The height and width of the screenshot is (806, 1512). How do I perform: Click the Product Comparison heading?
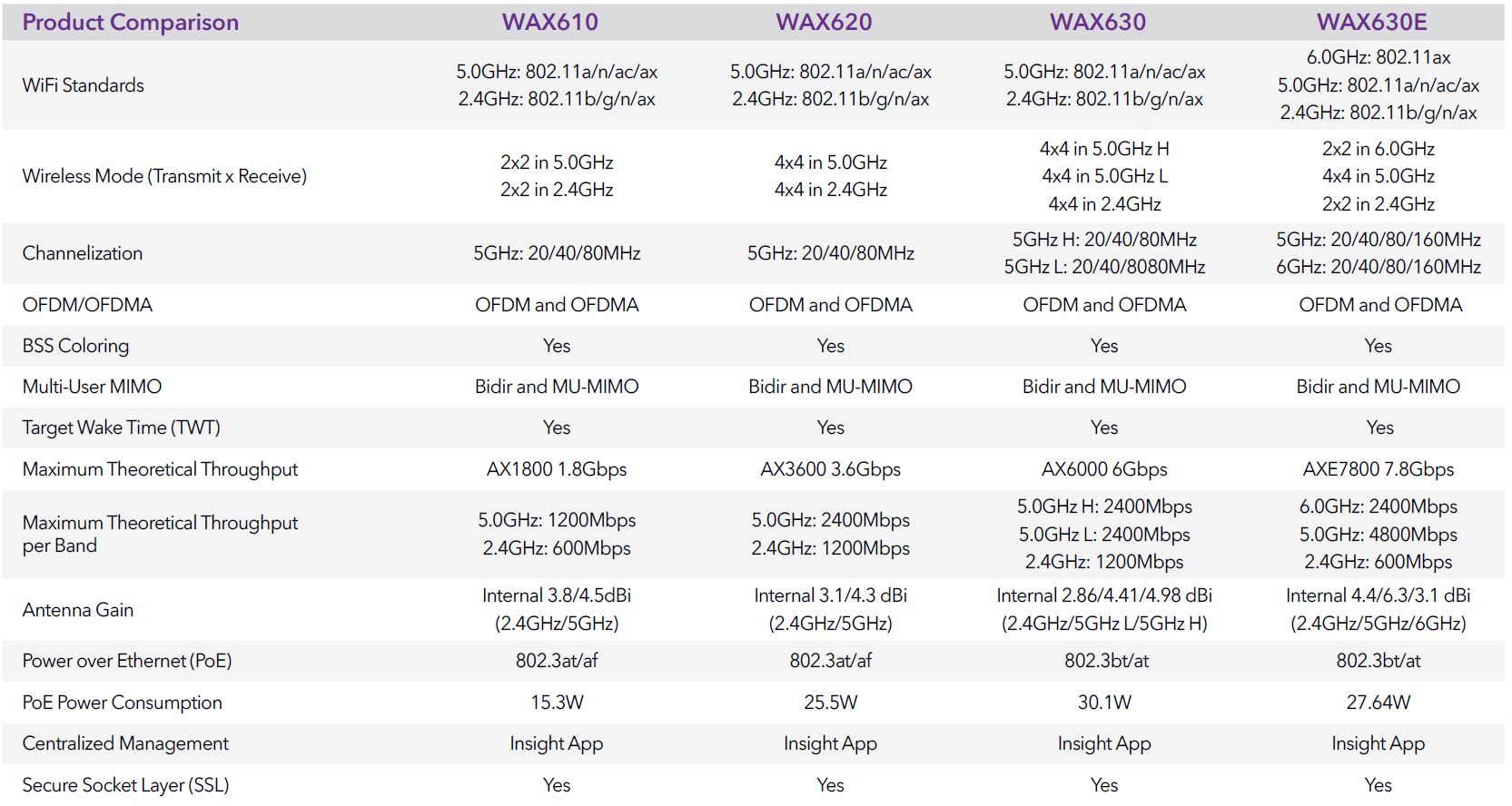(x=131, y=23)
